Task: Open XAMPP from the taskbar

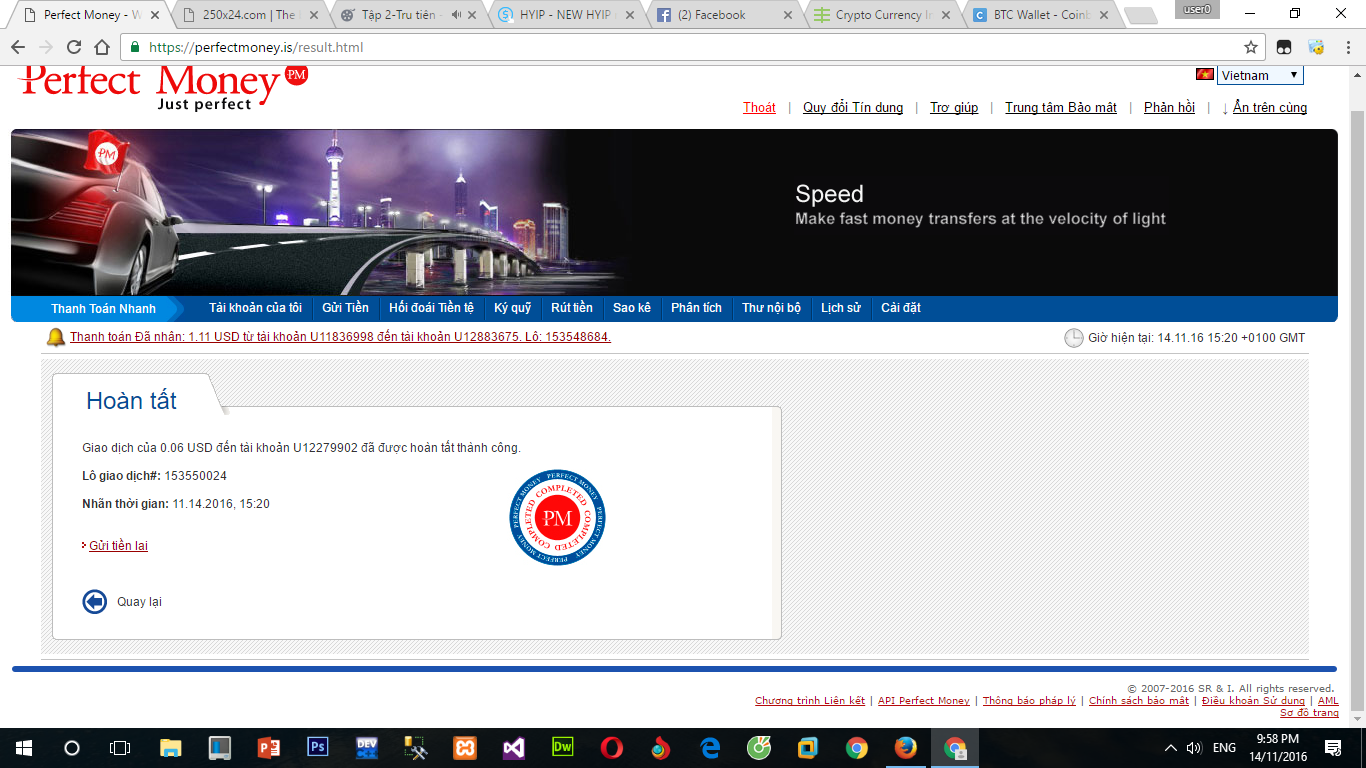Action: tap(464, 747)
